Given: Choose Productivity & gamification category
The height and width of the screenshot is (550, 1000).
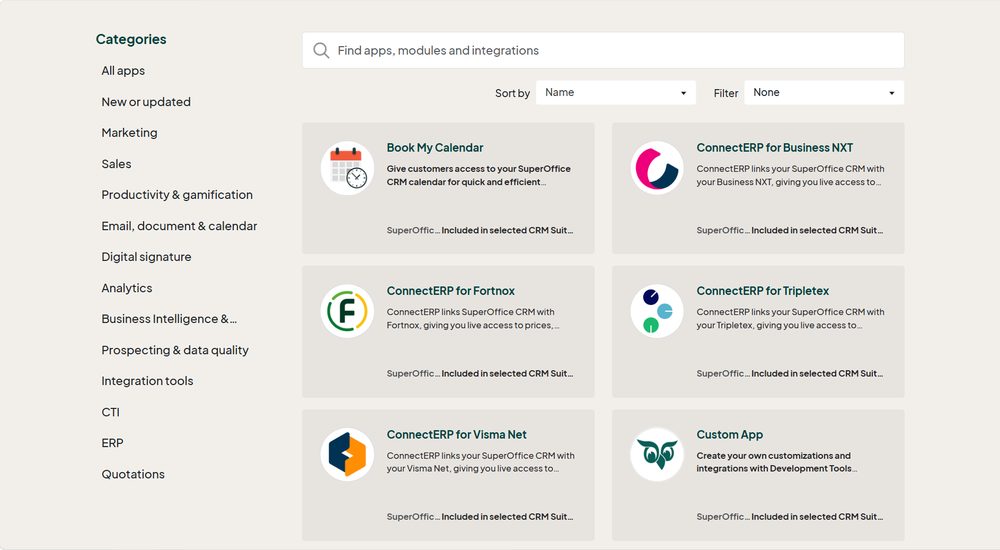Looking at the screenshot, I should pos(177,195).
